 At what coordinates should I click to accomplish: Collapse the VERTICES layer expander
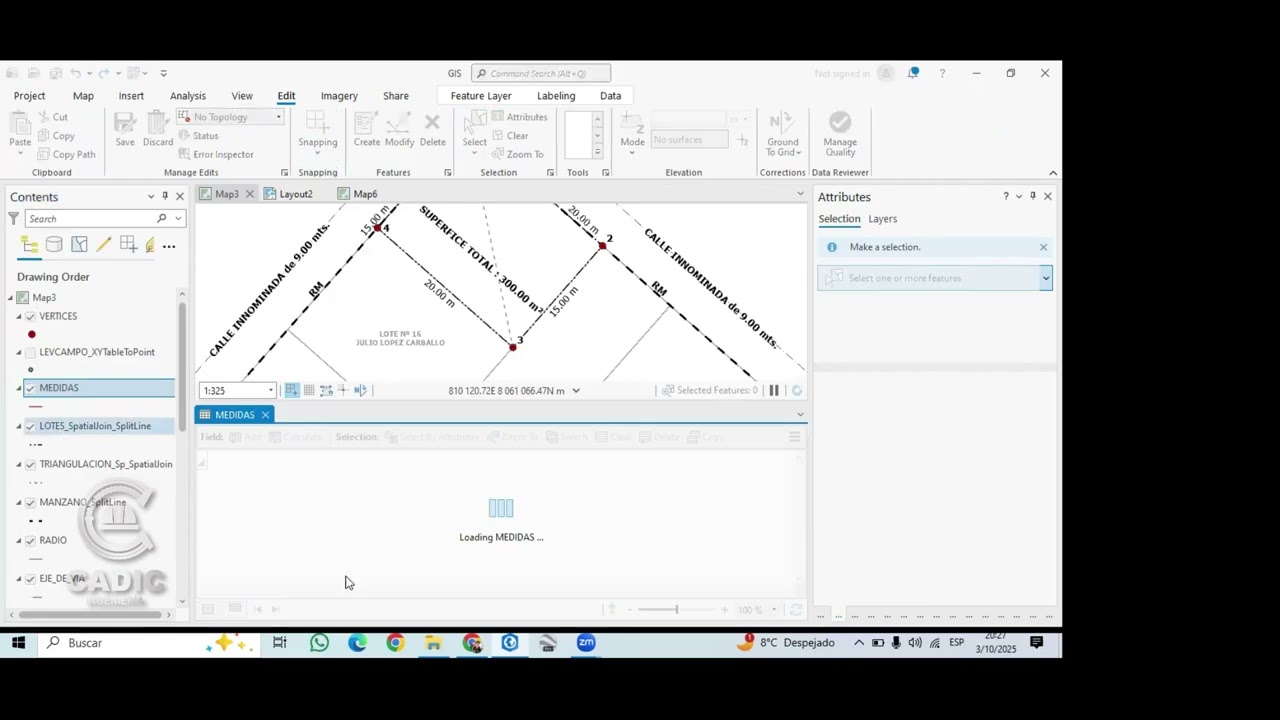point(18,316)
